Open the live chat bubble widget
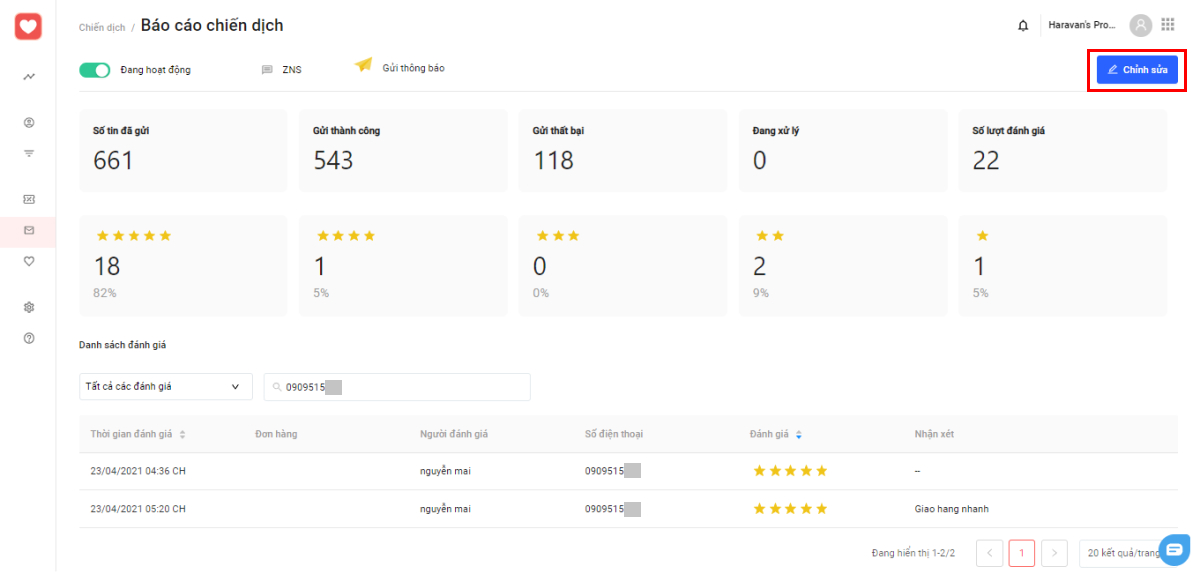The width and height of the screenshot is (1200, 572). point(1175,549)
